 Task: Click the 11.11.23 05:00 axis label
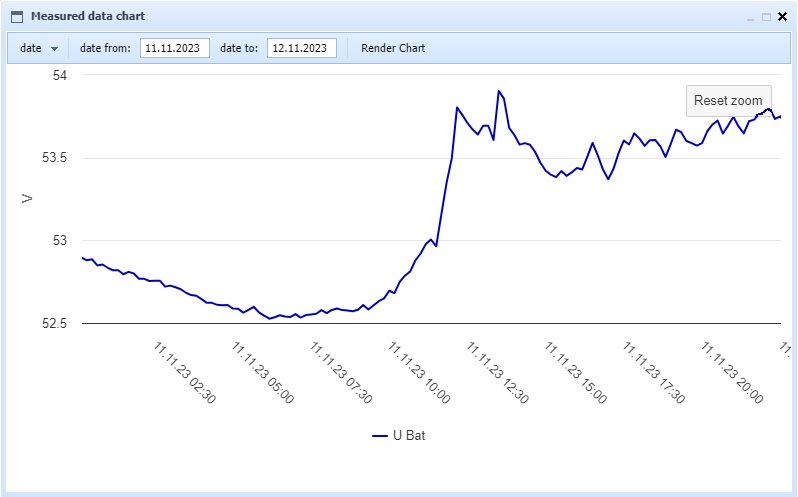pyautogui.click(x=263, y=373)
